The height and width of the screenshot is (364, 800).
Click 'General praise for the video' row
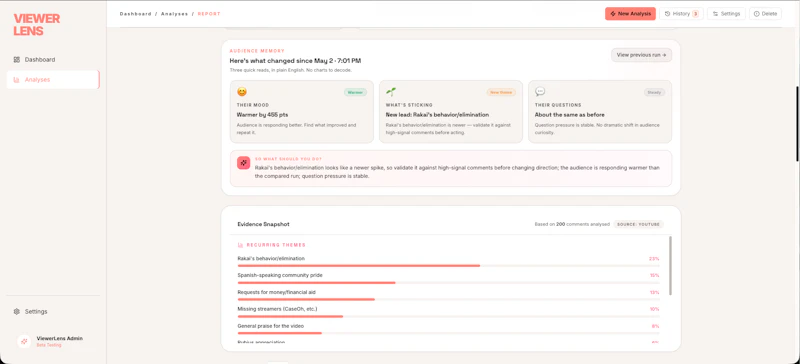pos(448,329)
